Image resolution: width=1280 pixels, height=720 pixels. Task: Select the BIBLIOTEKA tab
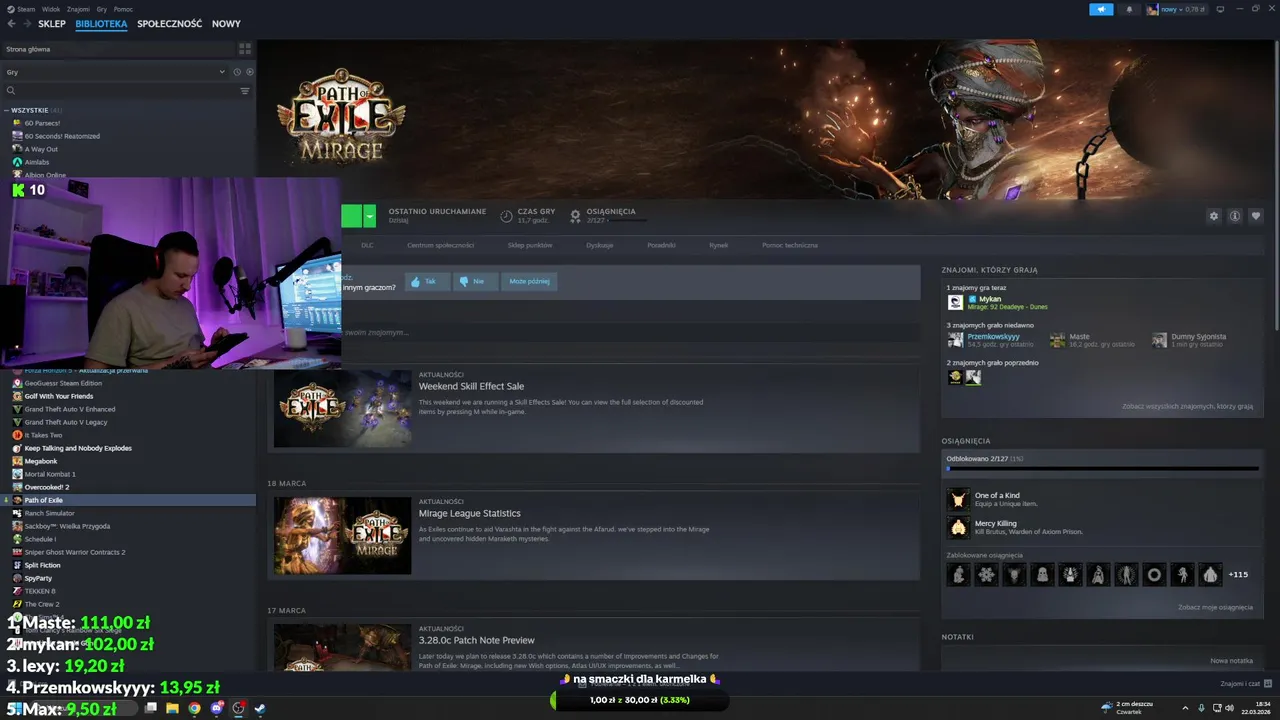pos(101,24)
